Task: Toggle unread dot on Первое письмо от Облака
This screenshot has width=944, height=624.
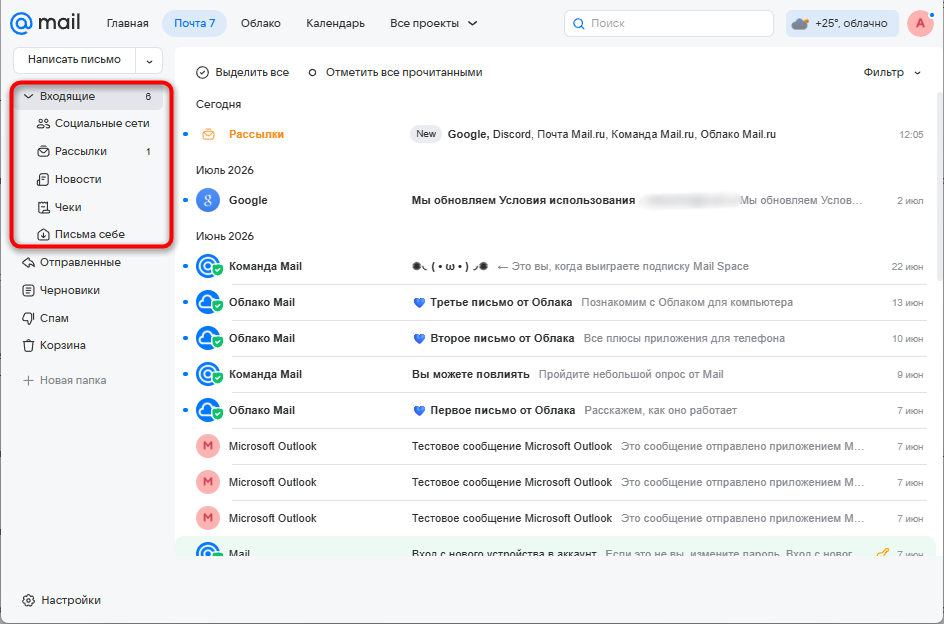Action: (x=185, y=411)
